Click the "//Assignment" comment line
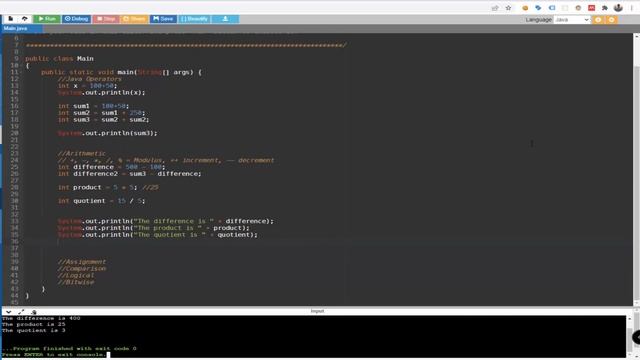 (x=82, y=262)
